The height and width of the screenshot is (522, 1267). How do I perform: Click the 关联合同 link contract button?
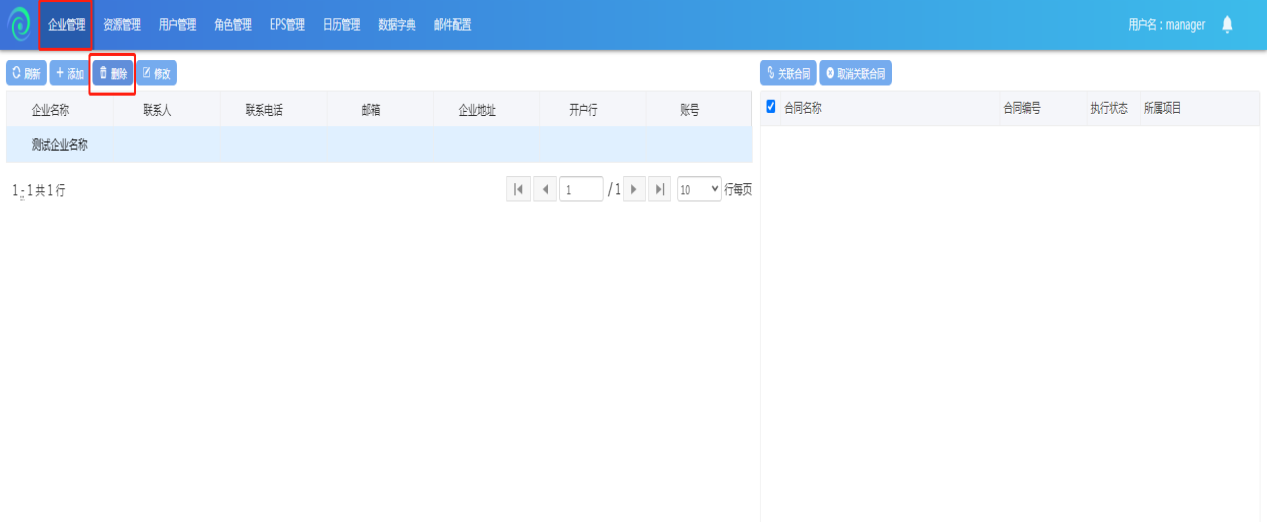point(788,73)
